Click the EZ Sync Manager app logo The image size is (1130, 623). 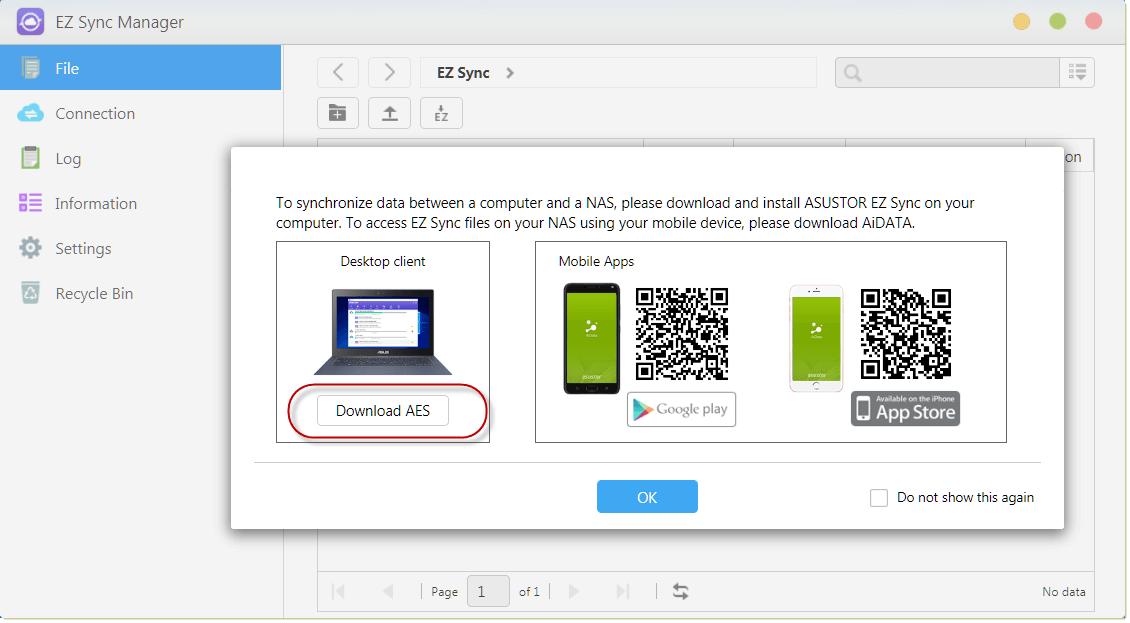click(x=30, y=22)
